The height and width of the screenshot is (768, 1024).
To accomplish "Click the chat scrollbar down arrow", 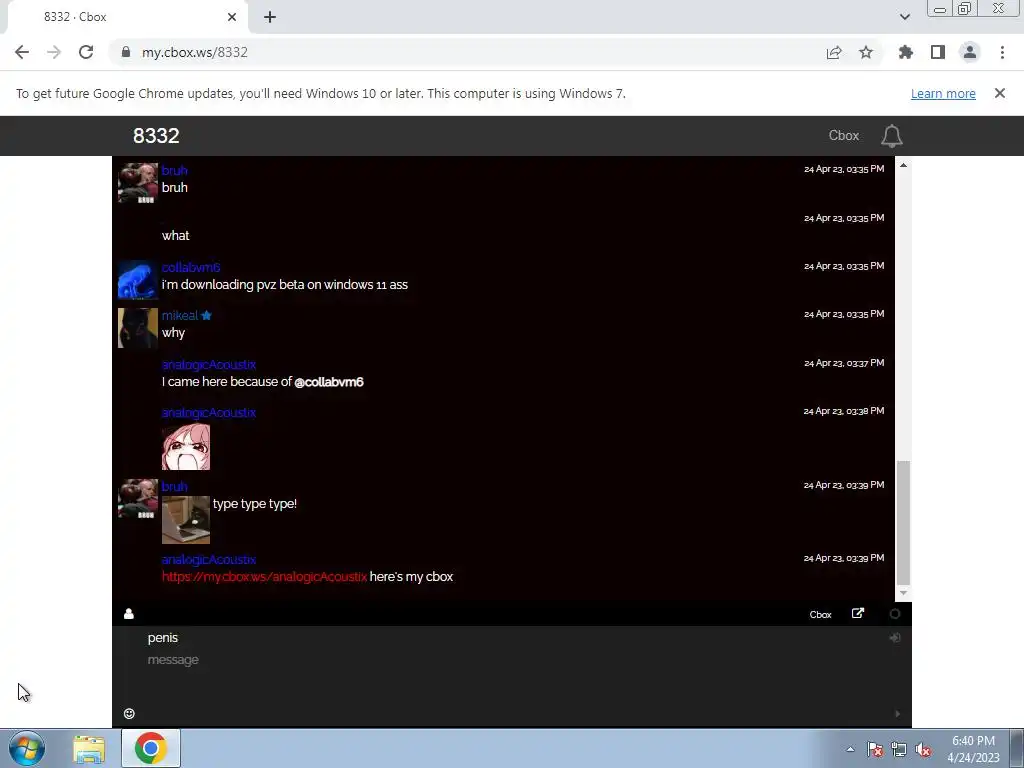I will click(903, 593).
